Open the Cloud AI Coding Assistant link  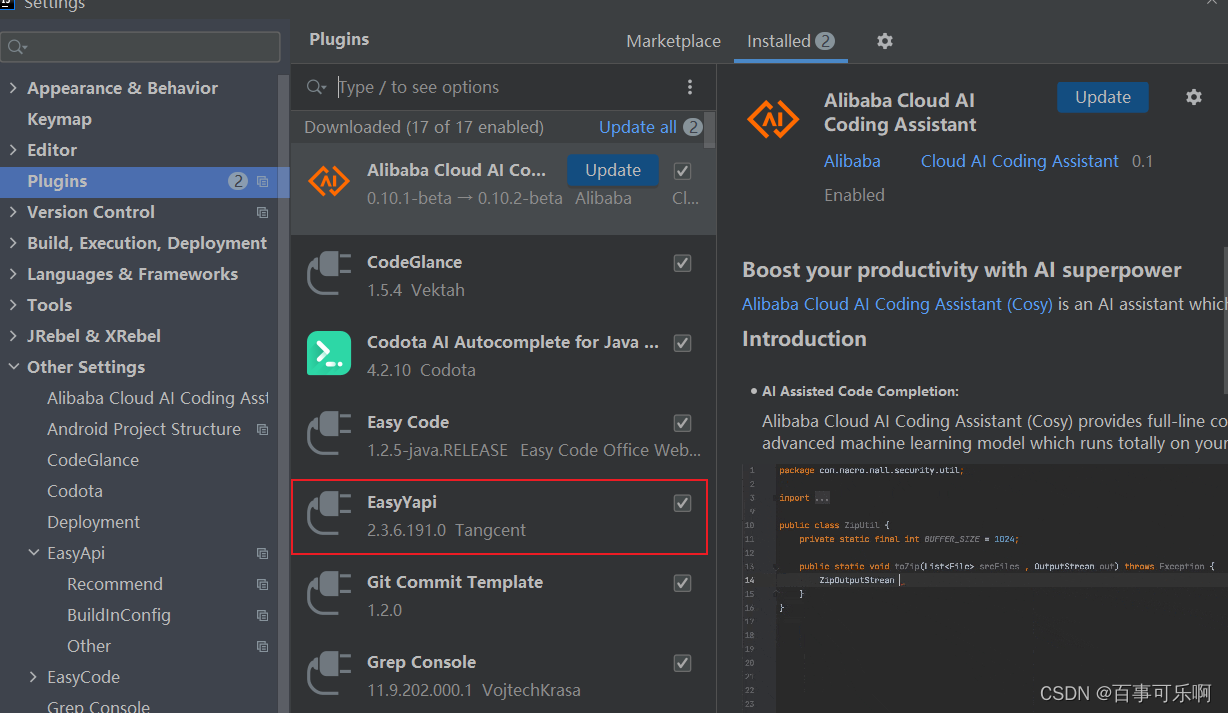1020,161
